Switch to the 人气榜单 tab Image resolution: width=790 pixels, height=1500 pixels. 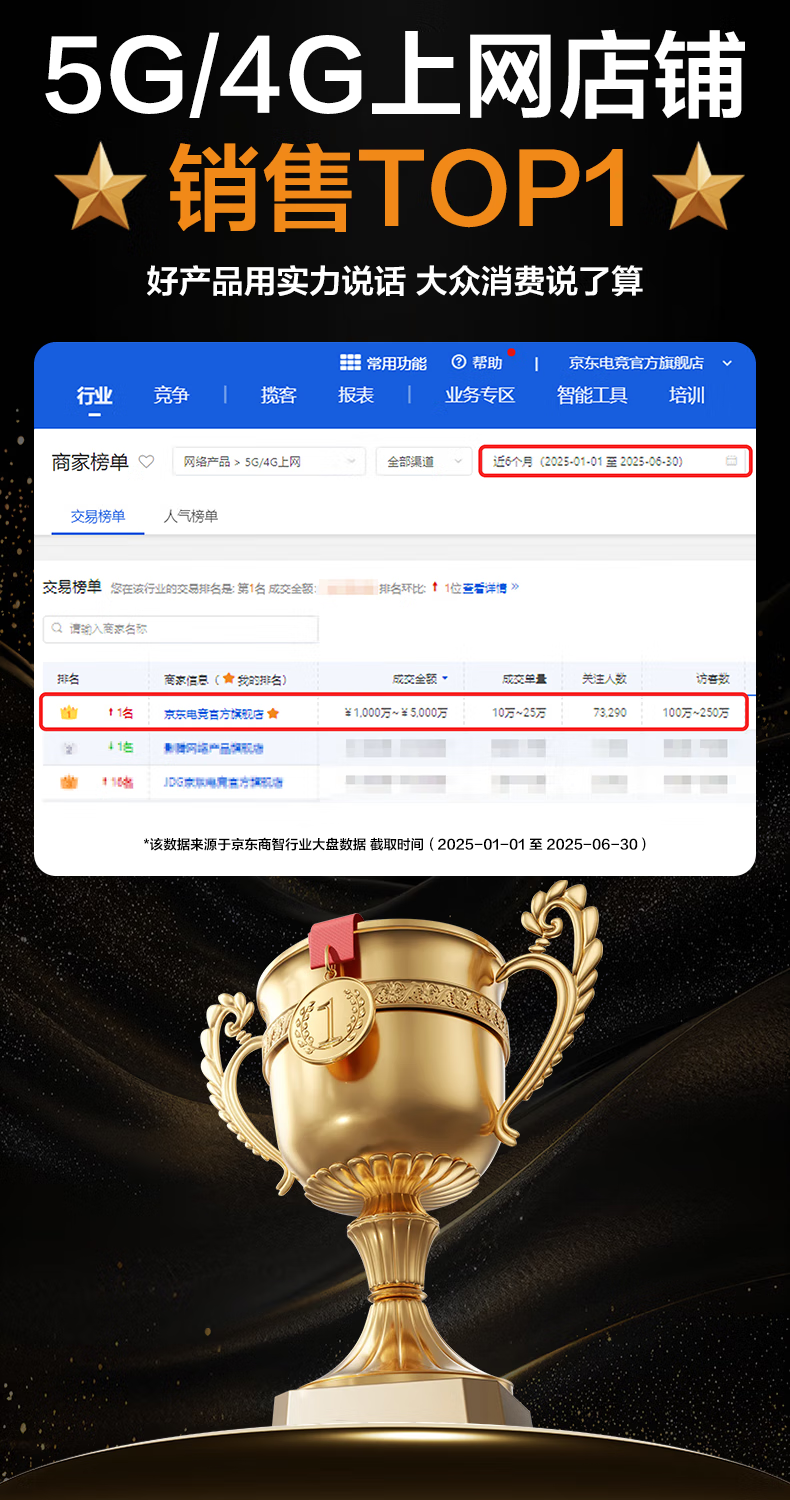191,516
